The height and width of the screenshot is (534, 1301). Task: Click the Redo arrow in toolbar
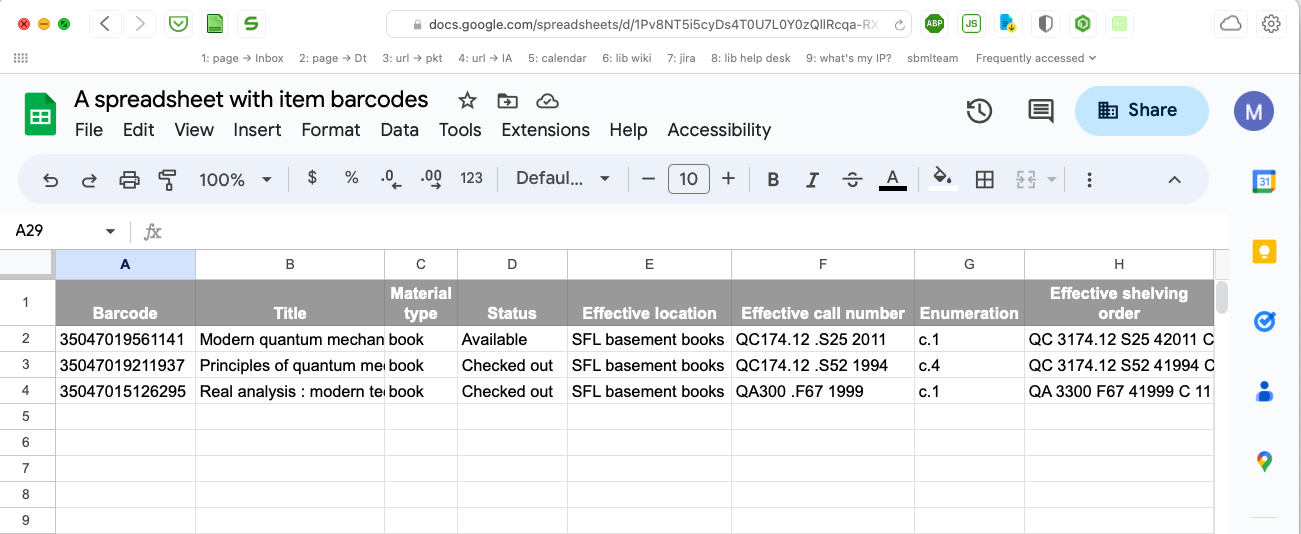click(89, 180)
